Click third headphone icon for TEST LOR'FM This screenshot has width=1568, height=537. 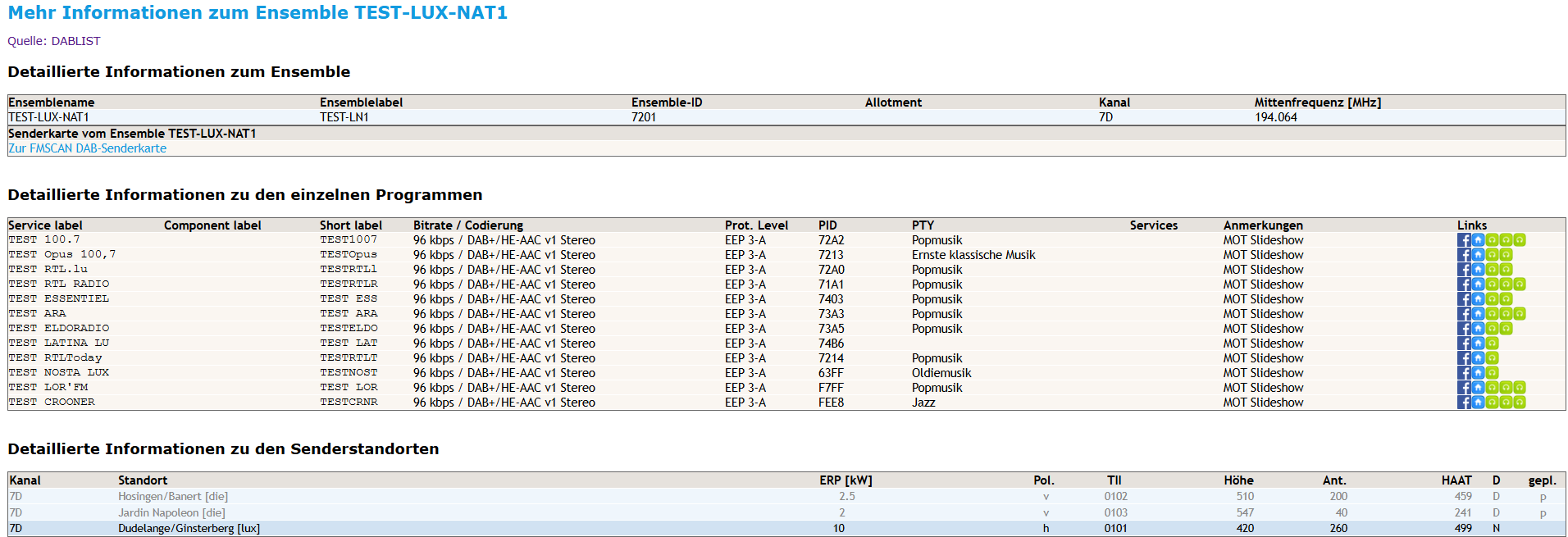pyautogui.click(x=1520, y=388)
